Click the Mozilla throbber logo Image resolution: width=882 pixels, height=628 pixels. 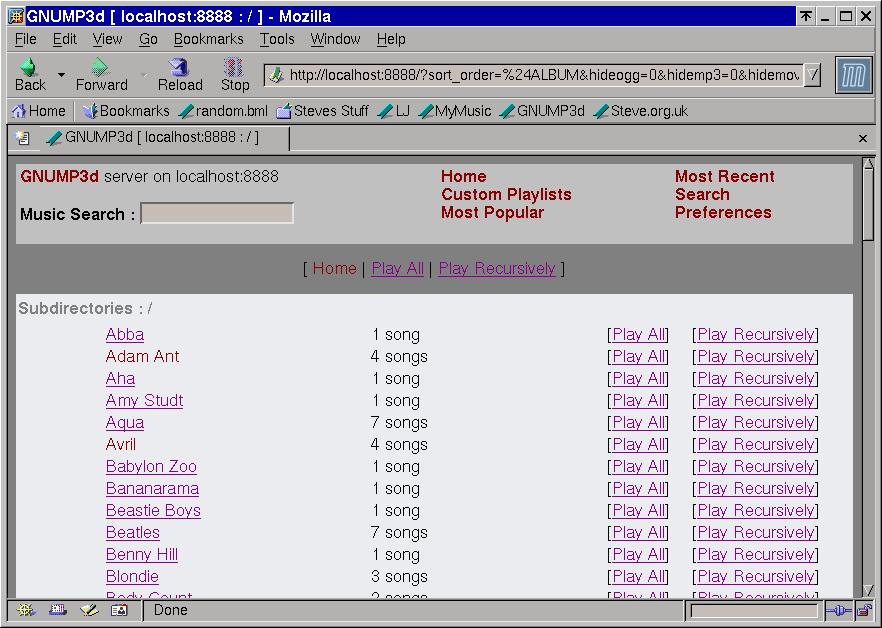click(x=853, y=75)
